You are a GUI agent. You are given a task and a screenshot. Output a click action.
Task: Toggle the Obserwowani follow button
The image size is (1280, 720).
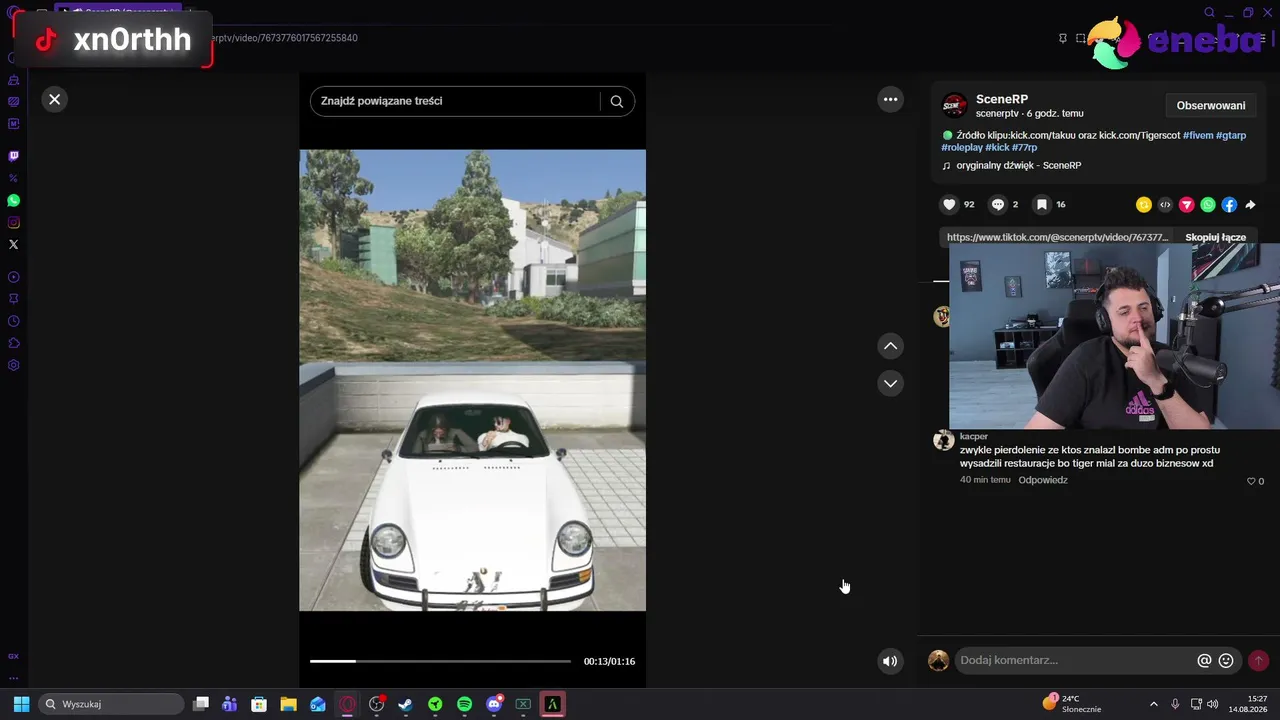(1211, 106)
